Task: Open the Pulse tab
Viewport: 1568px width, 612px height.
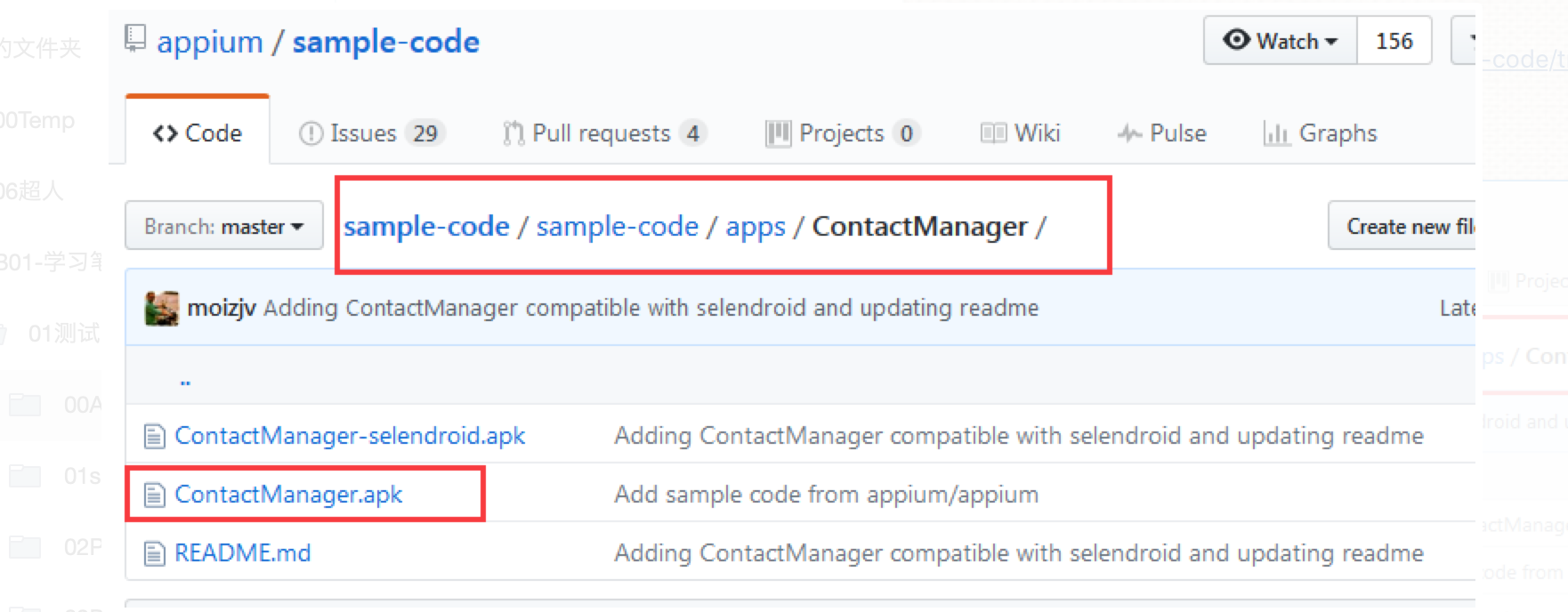Action: [1162, 133]
